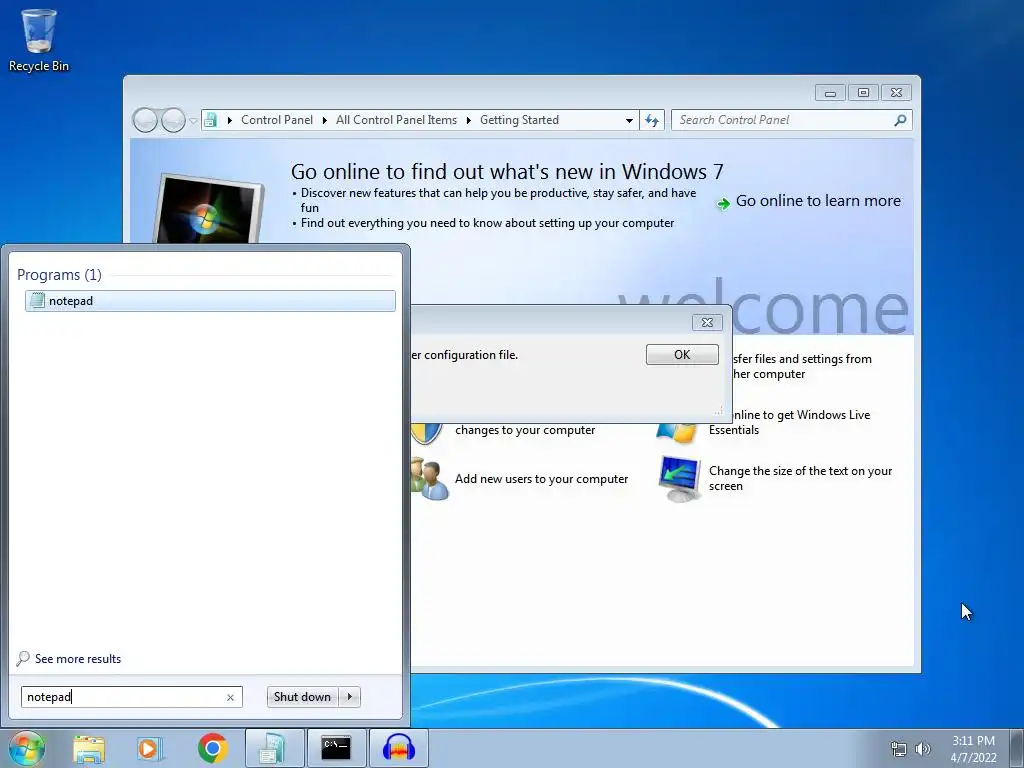1024x768 pixels.
Task: Close the configuration file error dialog
Action: (x=707, y=322)
